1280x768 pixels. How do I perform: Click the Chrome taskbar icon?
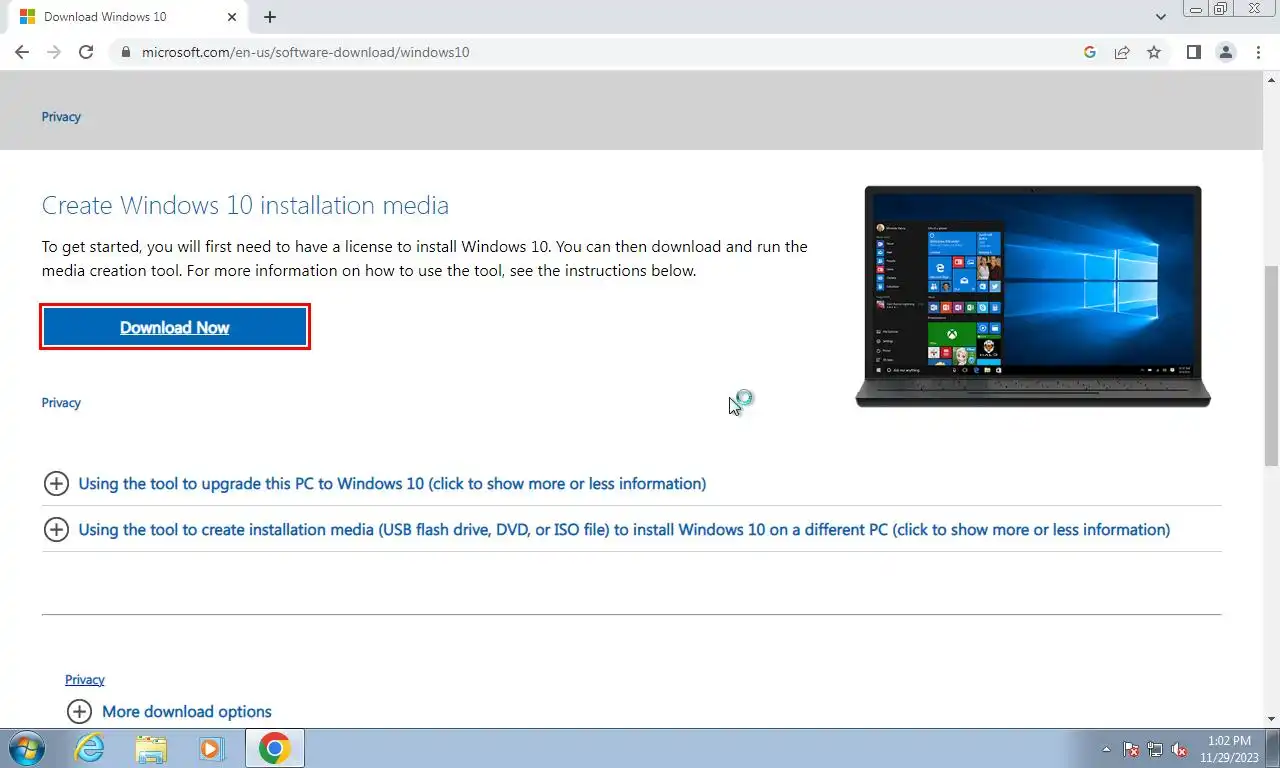click(274, 748)
